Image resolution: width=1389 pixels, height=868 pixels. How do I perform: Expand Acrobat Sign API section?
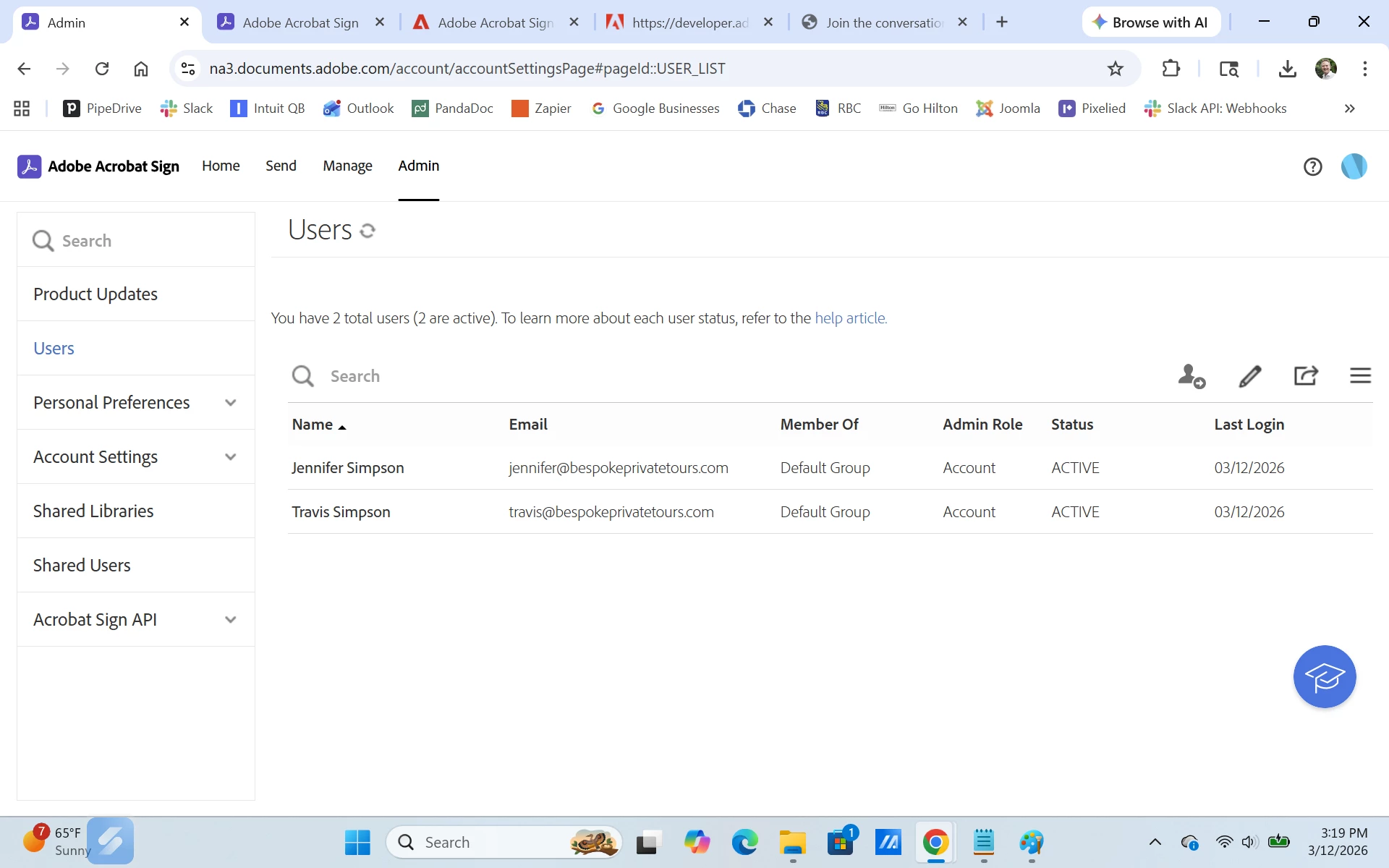click(x=230, y=620)
